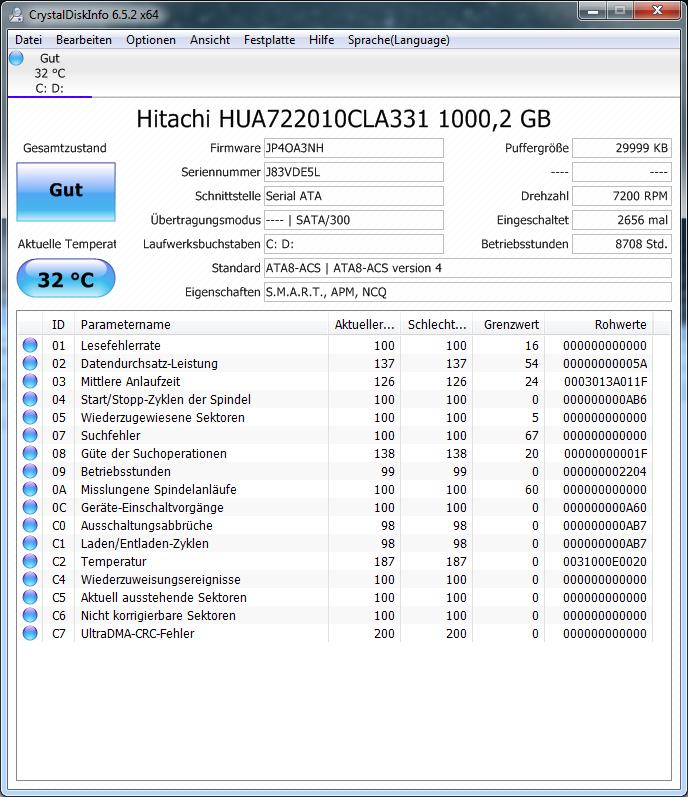Click the Übertragungsmodus field ---- | SATA/300
The width and height of the screenshot is (688, 797).
pos(354,220)
